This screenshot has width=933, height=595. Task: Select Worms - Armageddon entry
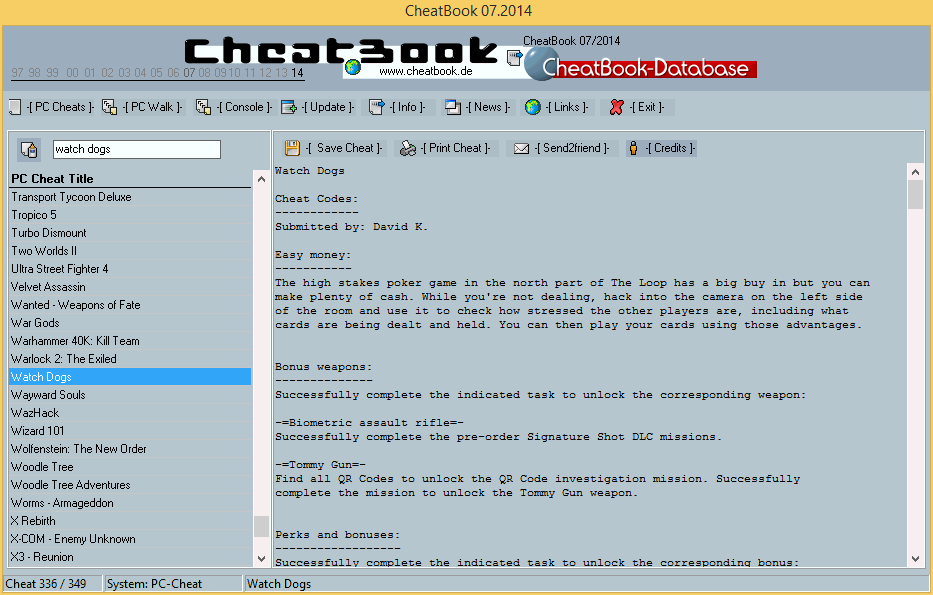(x=131, y=503)
